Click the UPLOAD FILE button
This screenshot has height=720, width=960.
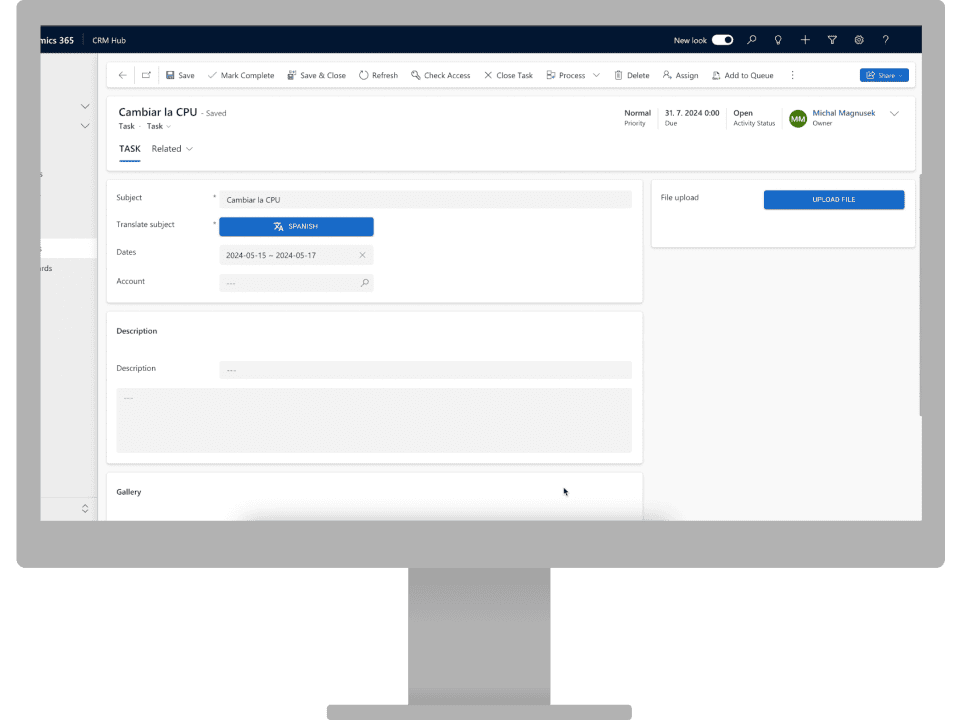pyautogui.click(x=833, y=200)
